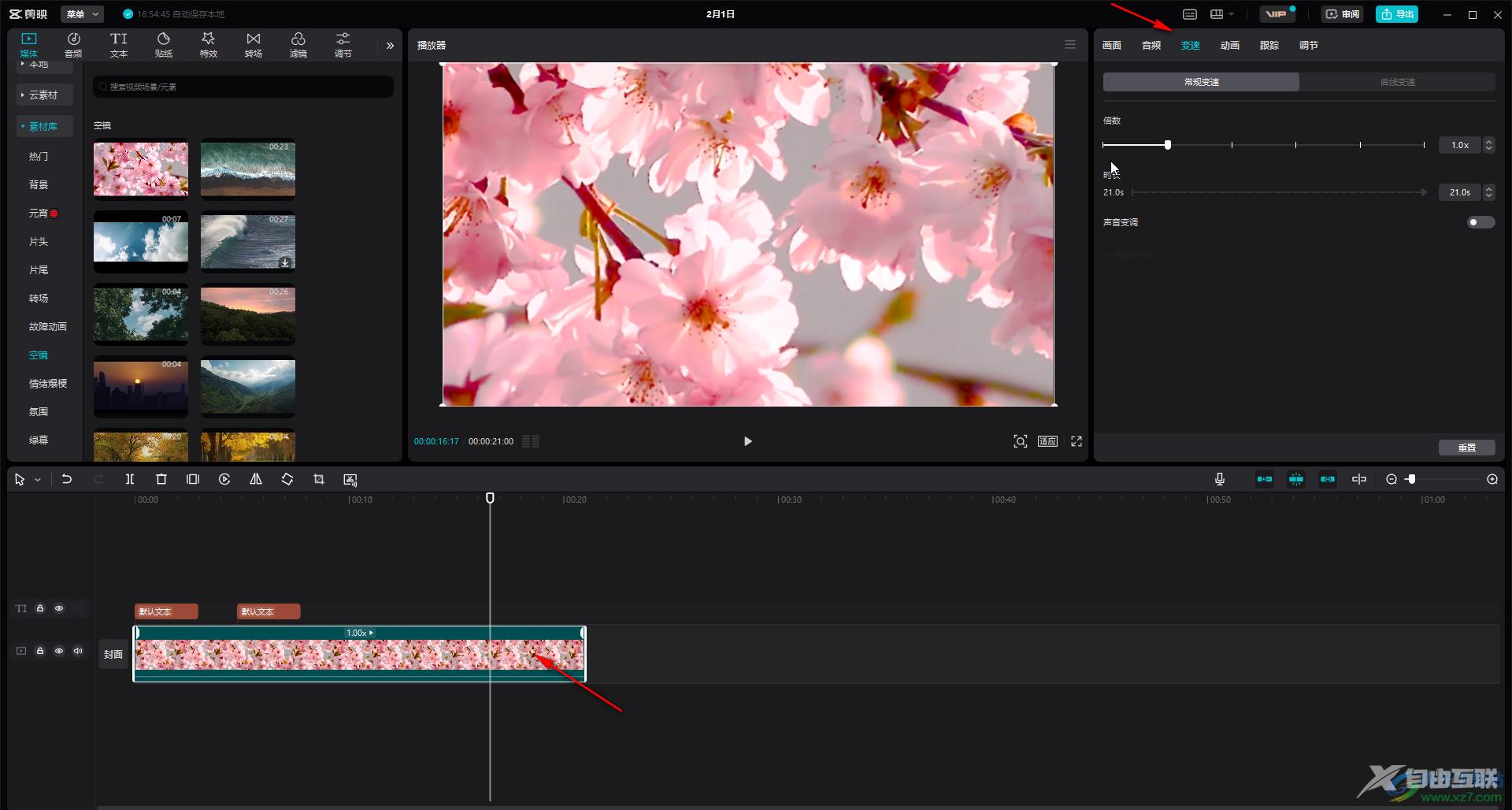This screenshot has width=1512, height=810.
Task: Toggle the 声音变调 pitch switch
Action: coord(1480,222)
